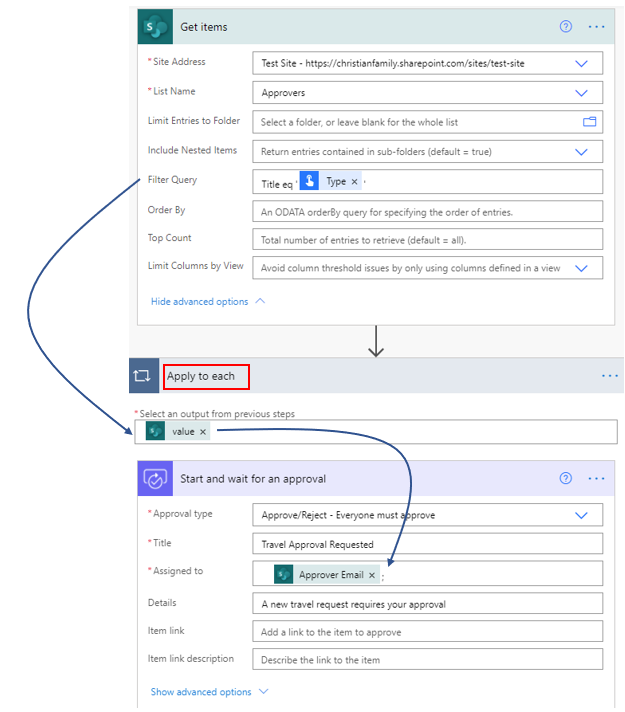Screen dimensions: 625x712
Task: Open help for the Get items action
Action: (x=565, y=27)
